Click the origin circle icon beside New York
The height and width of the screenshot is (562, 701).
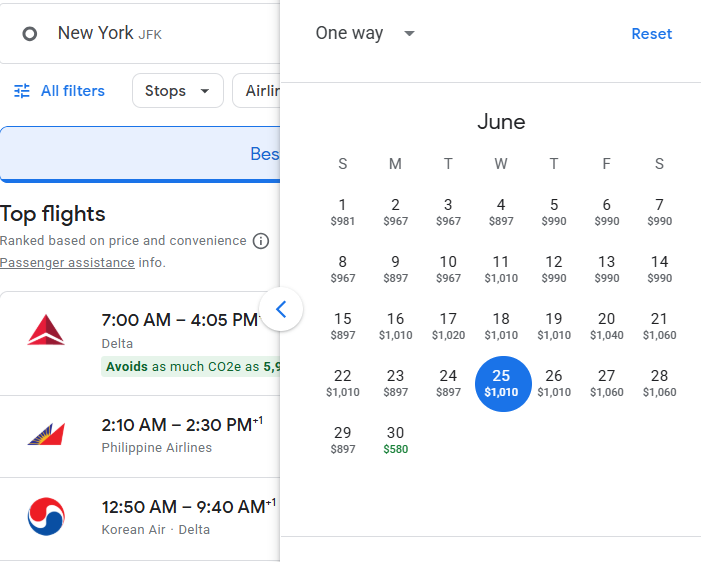[x=30, y=34]
